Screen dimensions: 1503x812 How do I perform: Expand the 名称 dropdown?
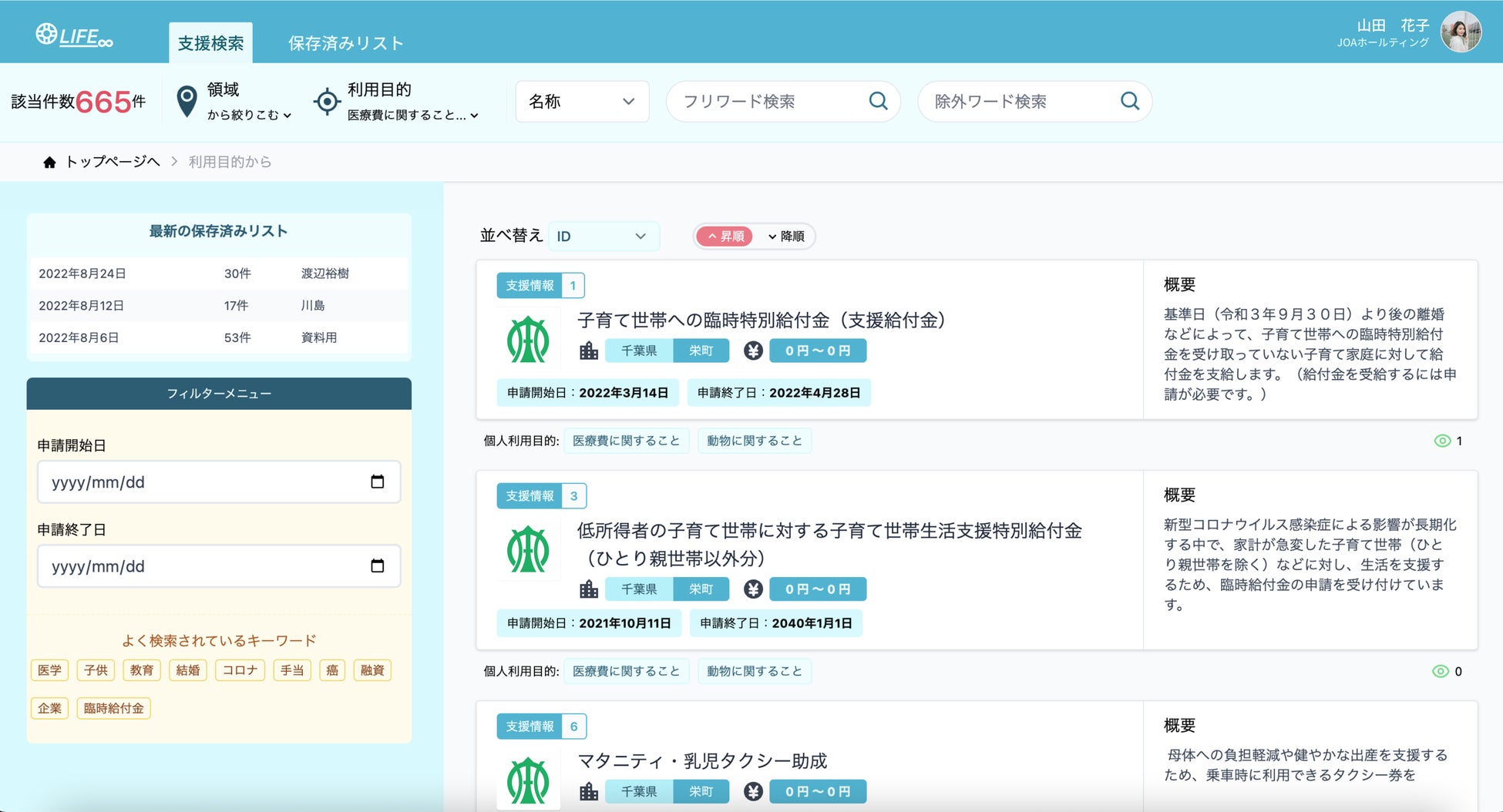tap(582, 101)
